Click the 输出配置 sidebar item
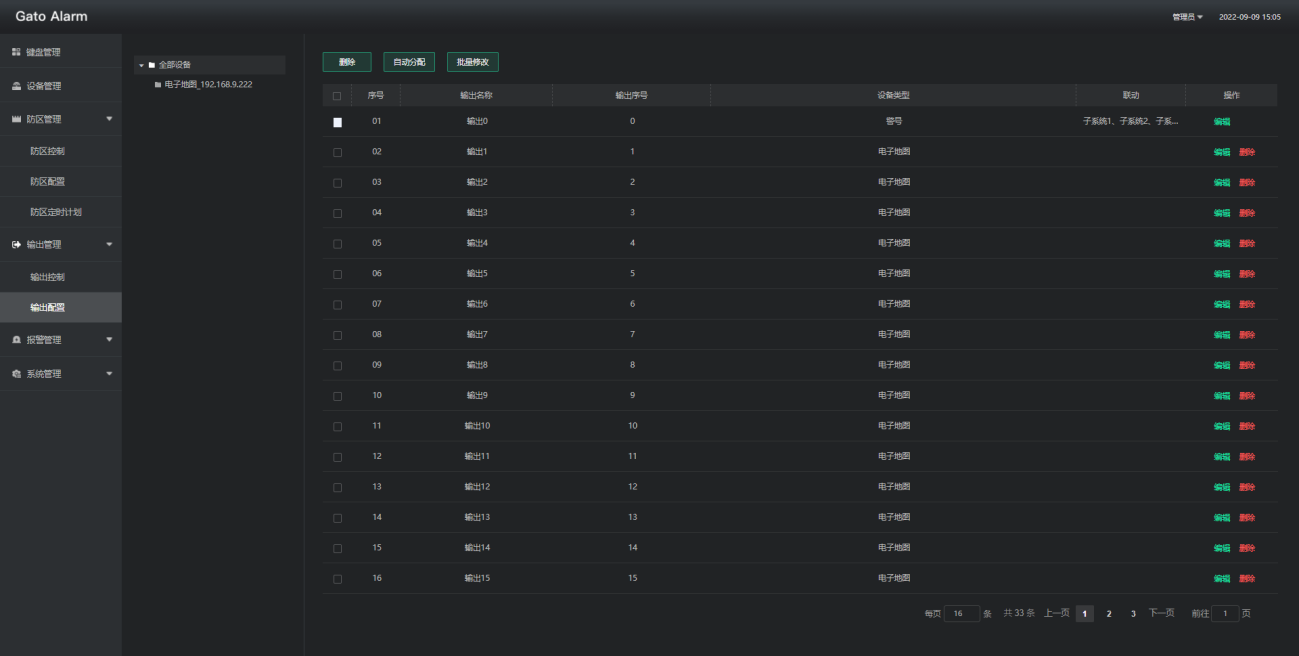 [61, 307]
